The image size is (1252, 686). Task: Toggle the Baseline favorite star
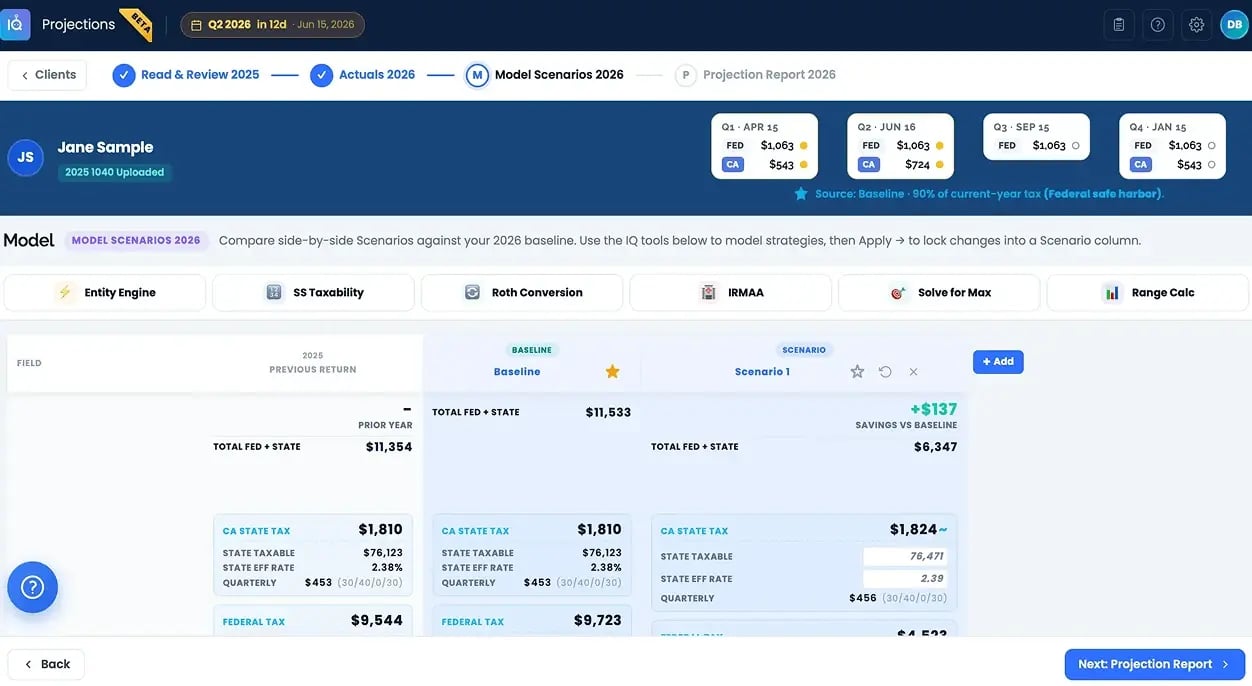(613, 372)
